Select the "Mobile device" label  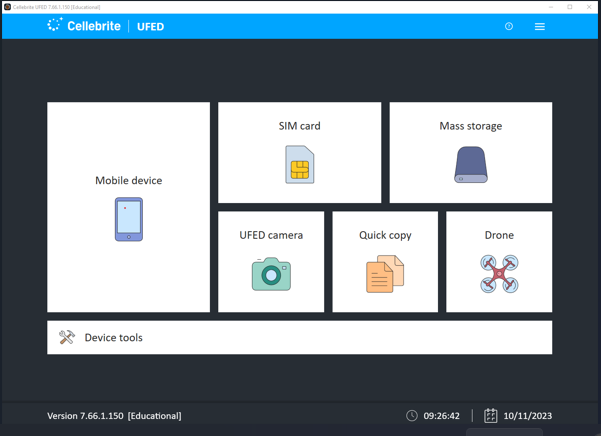pos(129,180)
